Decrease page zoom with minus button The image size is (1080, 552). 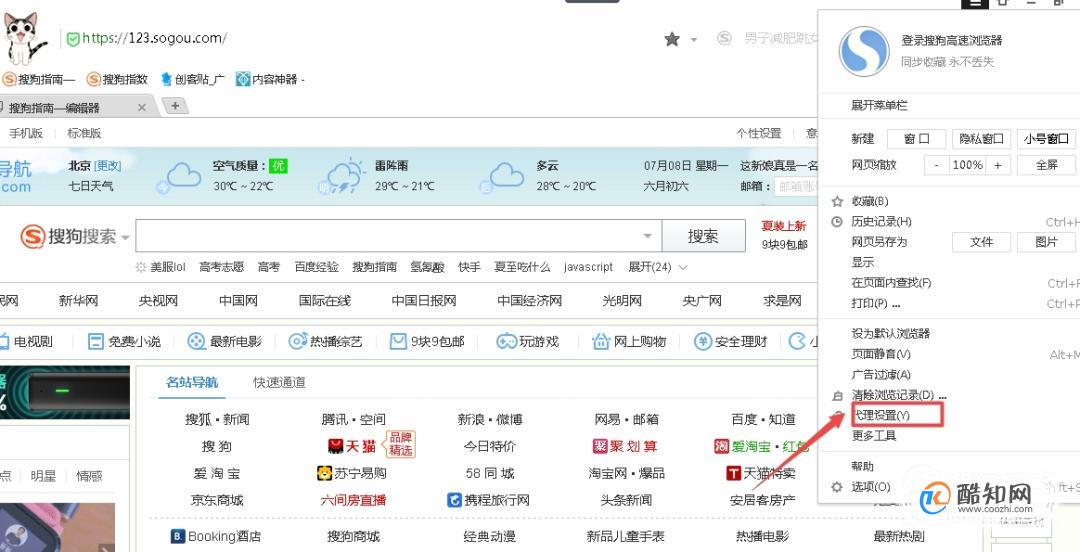point(936,165)
